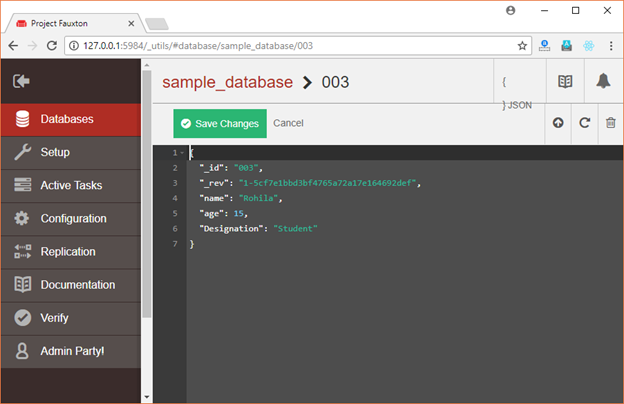Bookmark this page with the star icon
This screenshot has width=624, height=404.
522,46
